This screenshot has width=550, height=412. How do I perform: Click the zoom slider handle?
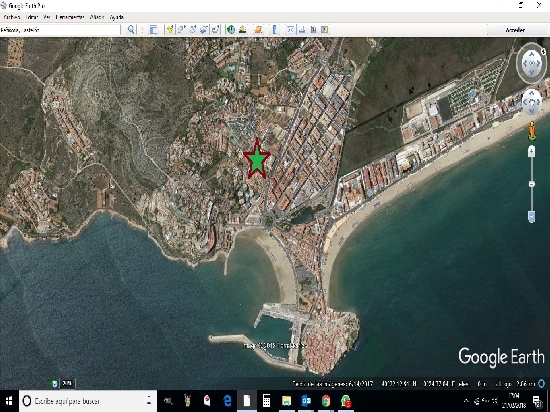pos(532,184)
